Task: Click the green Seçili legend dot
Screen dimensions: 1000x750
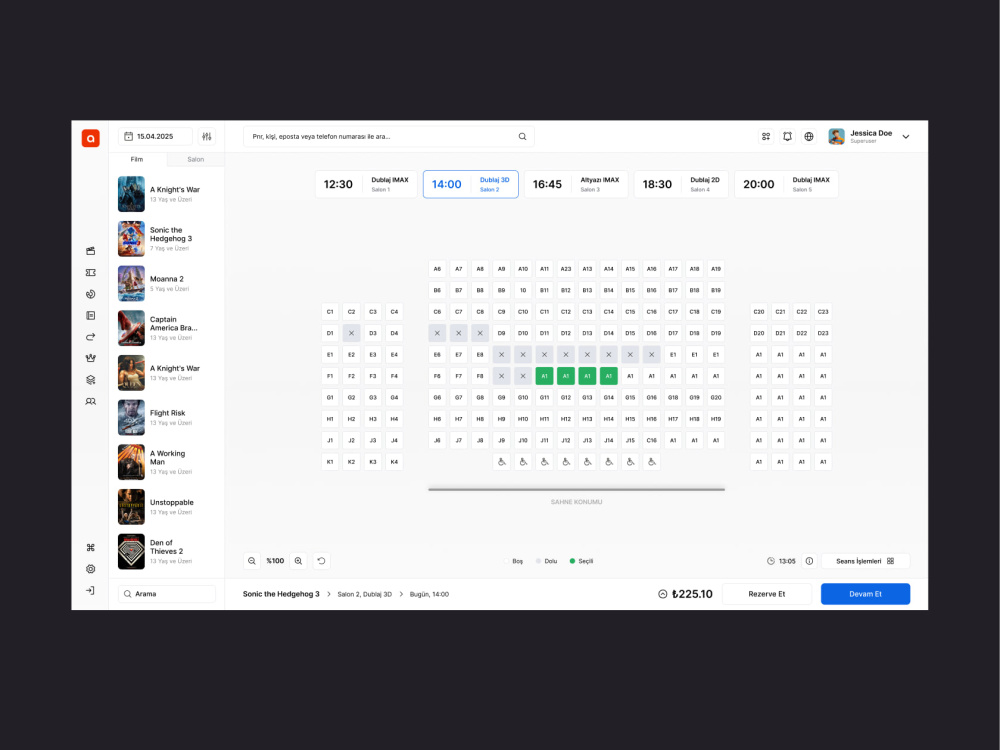Action: pyautogui.click(x=572, y=561)
